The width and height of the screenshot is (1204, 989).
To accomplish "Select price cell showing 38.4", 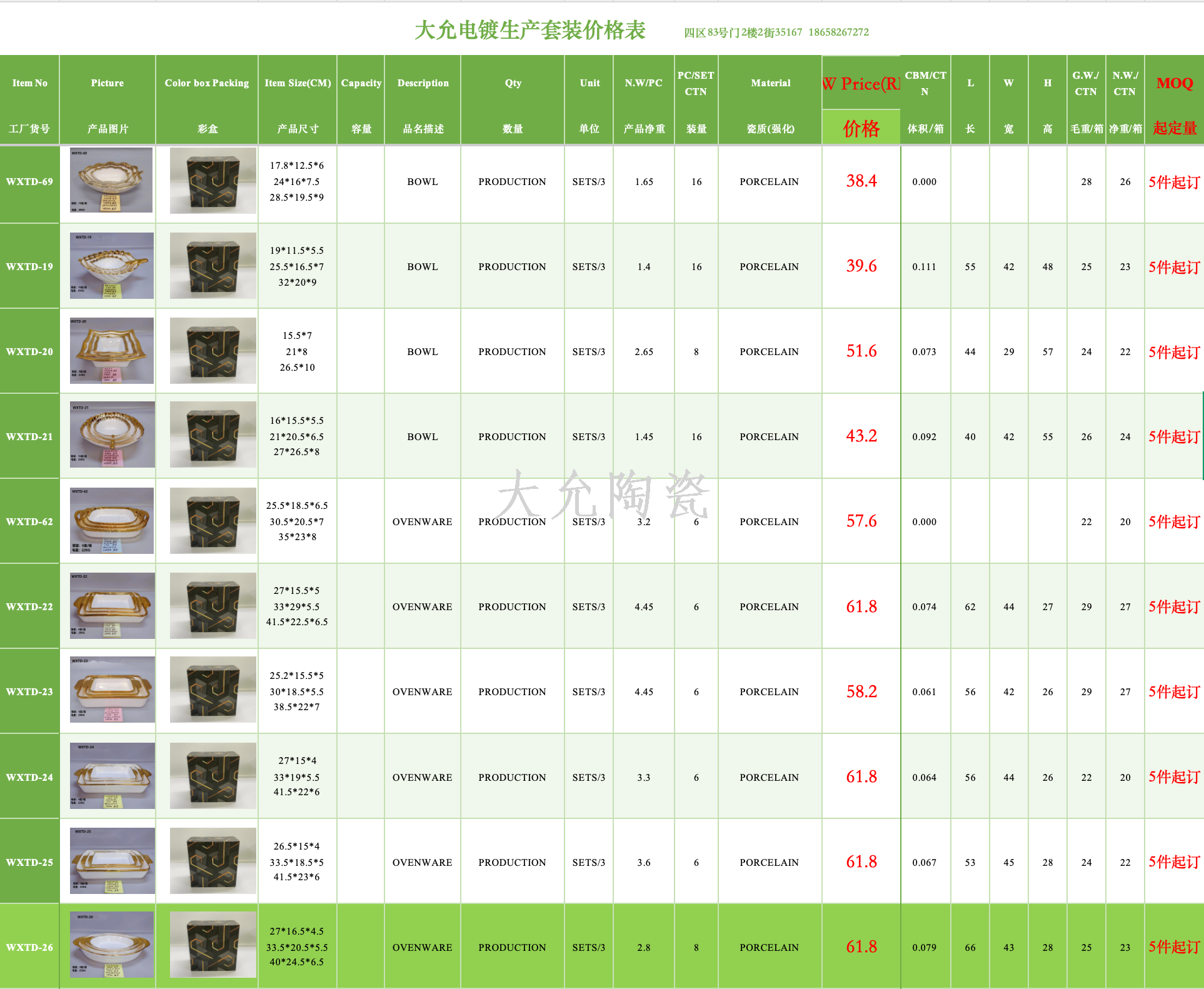I will tap(861, 181).
